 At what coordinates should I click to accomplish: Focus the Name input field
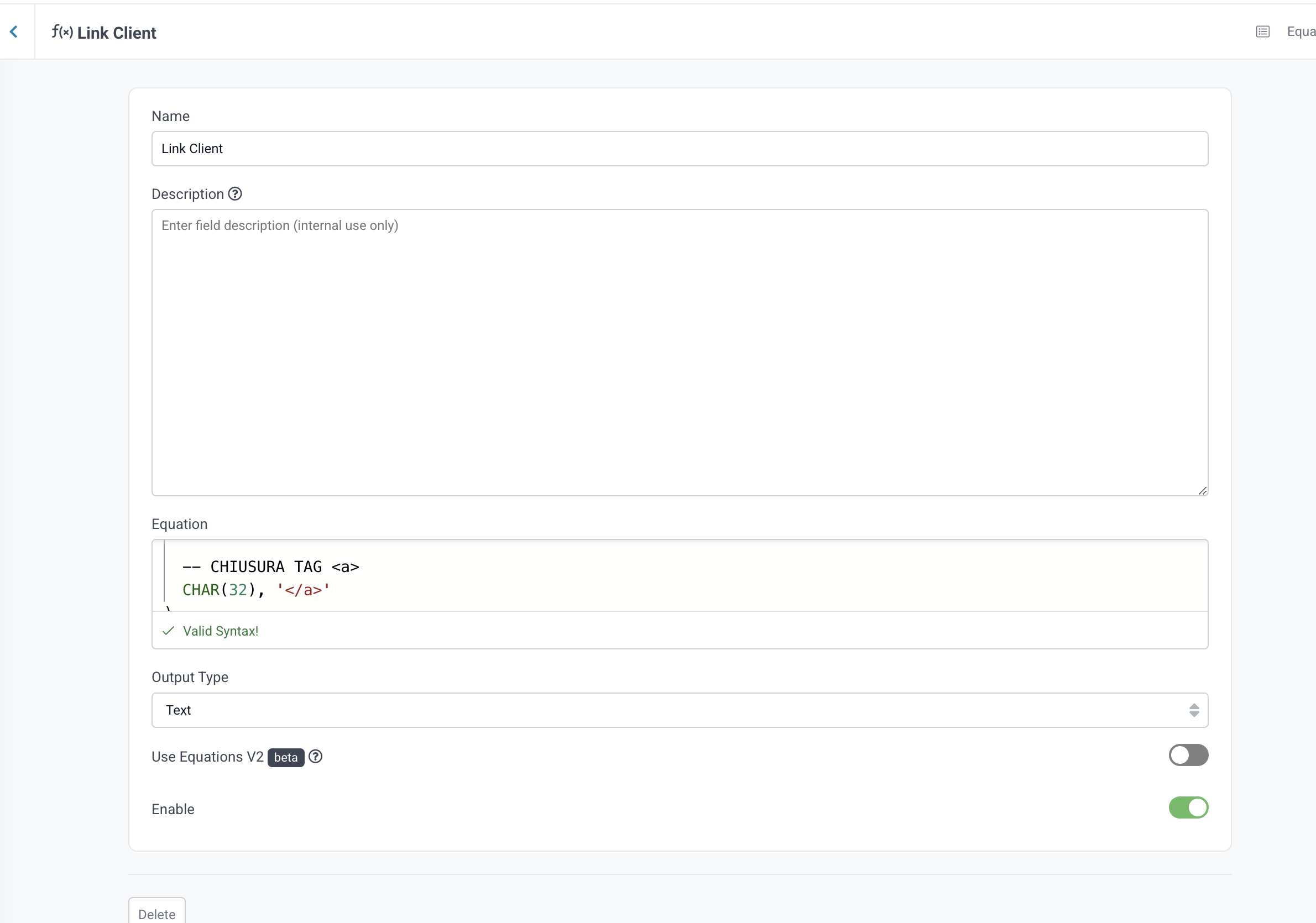pyautogui.click(x=679, y=148)
